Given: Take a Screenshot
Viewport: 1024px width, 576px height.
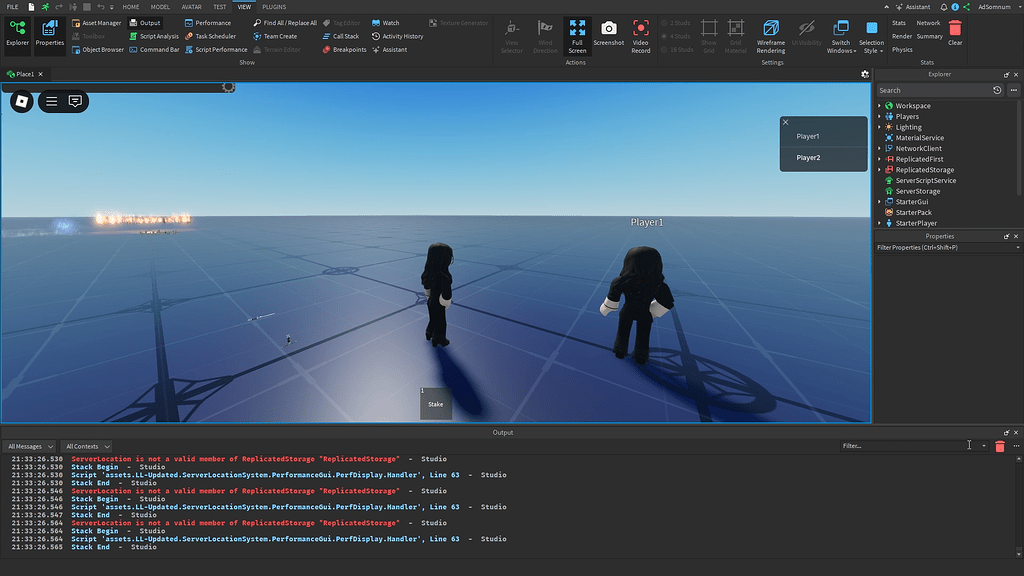Looking at the screenshot, I should (x=609, y=33).
